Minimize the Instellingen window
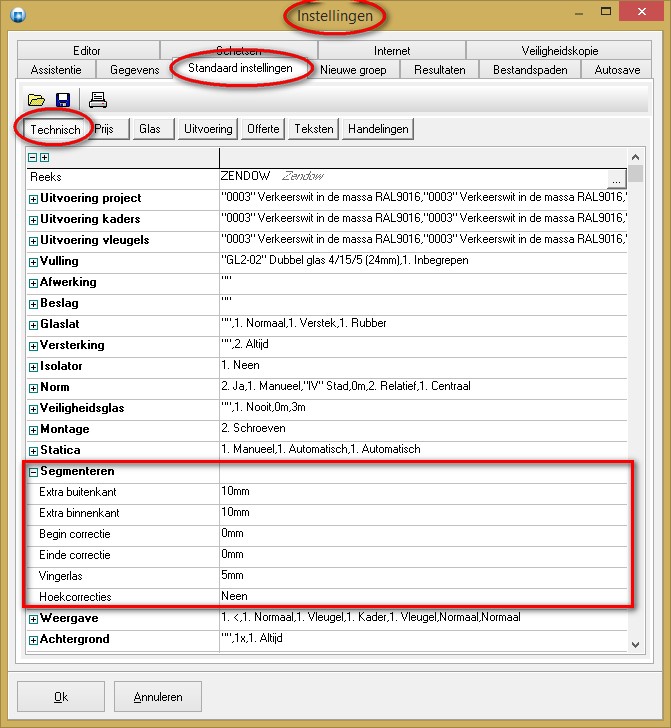This screenshot has width=671, height=728. tap(579, 12)
